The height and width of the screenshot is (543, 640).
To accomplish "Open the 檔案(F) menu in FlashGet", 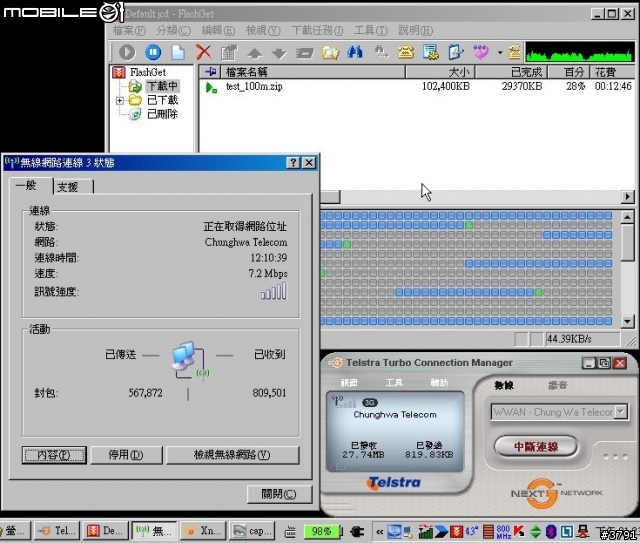I will coord(129,30).
